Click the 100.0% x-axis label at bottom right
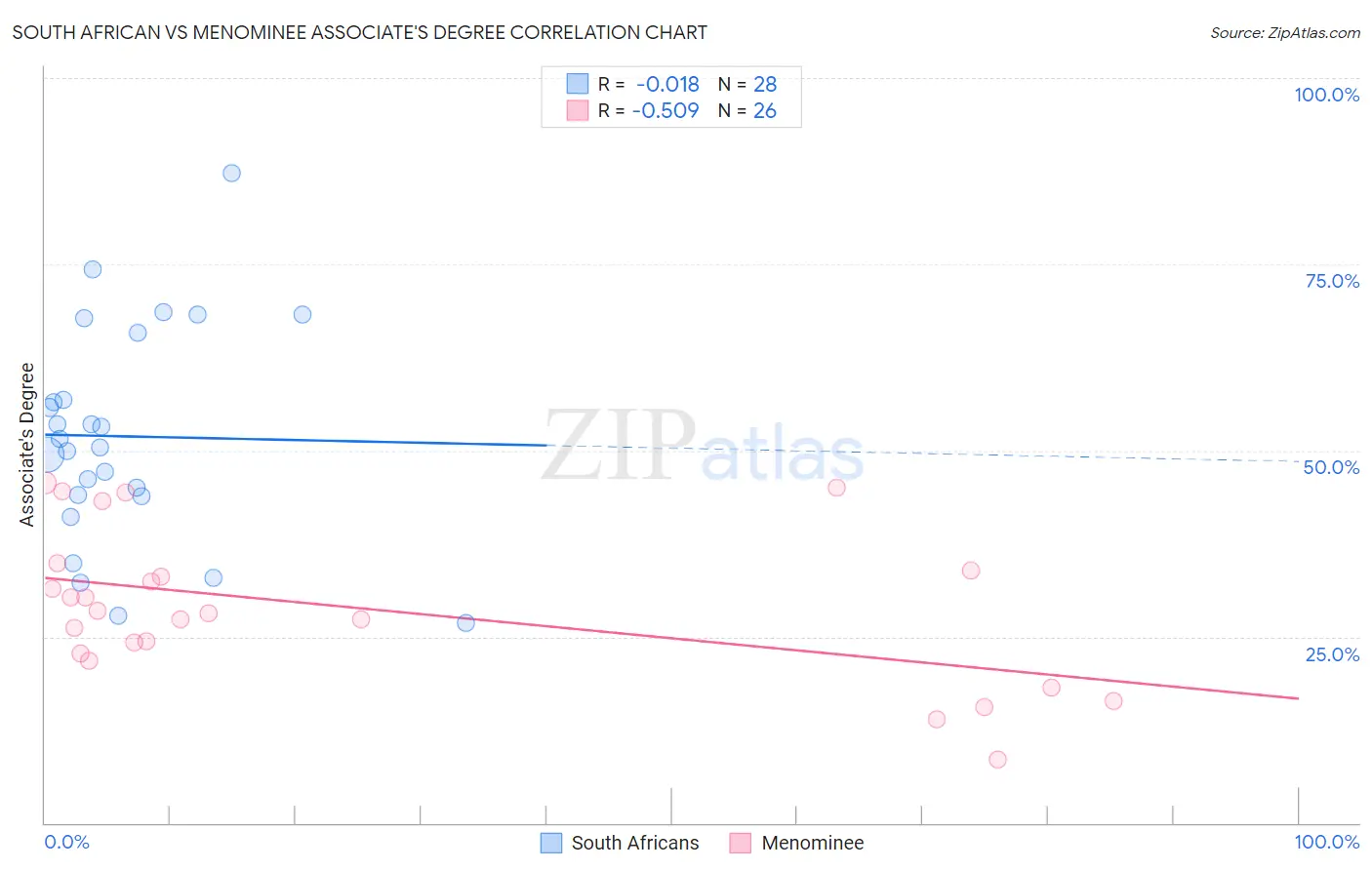This screenshot has height=870, width=1372. point(1326,842)
